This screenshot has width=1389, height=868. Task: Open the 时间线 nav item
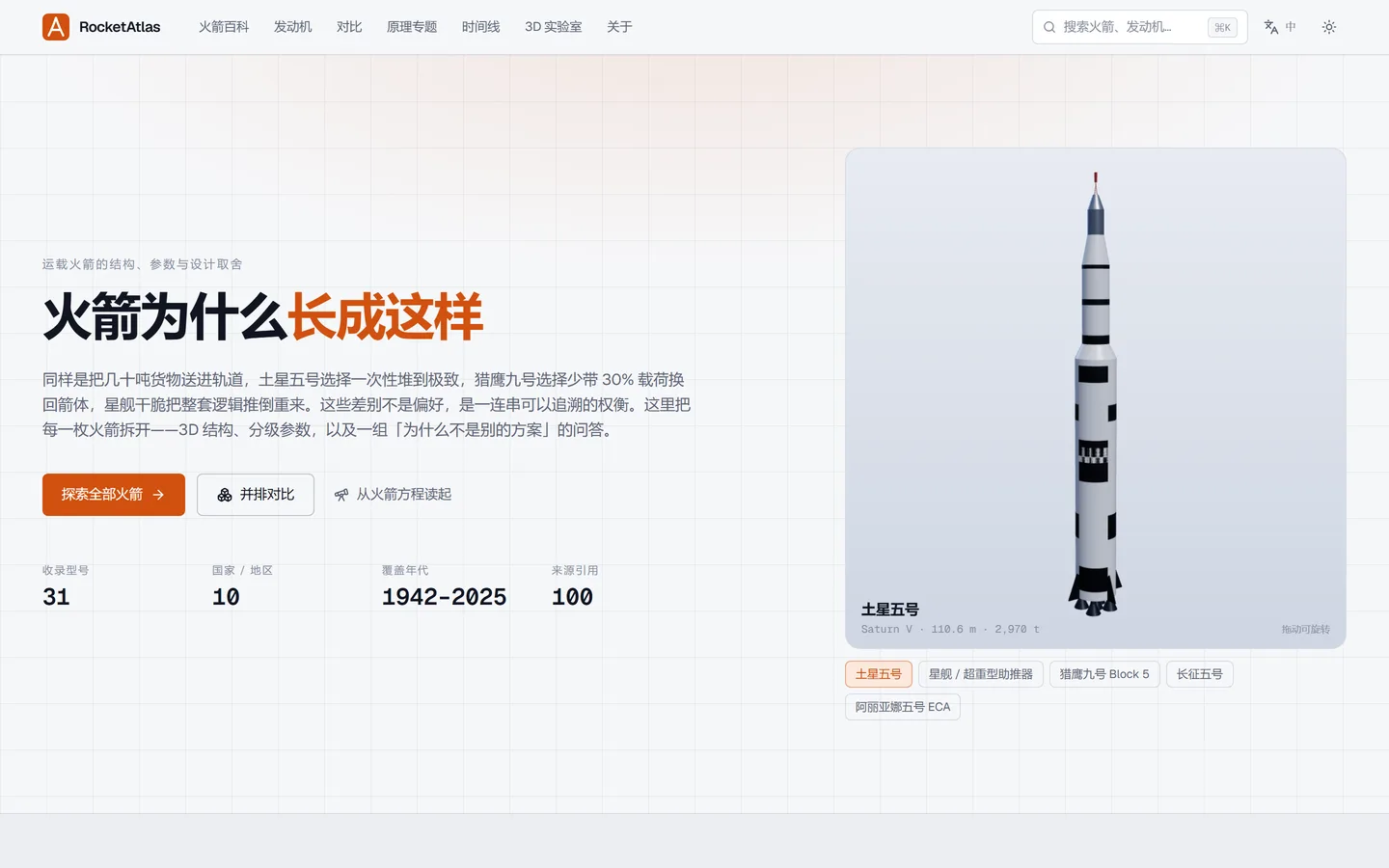tap(480, 27)
